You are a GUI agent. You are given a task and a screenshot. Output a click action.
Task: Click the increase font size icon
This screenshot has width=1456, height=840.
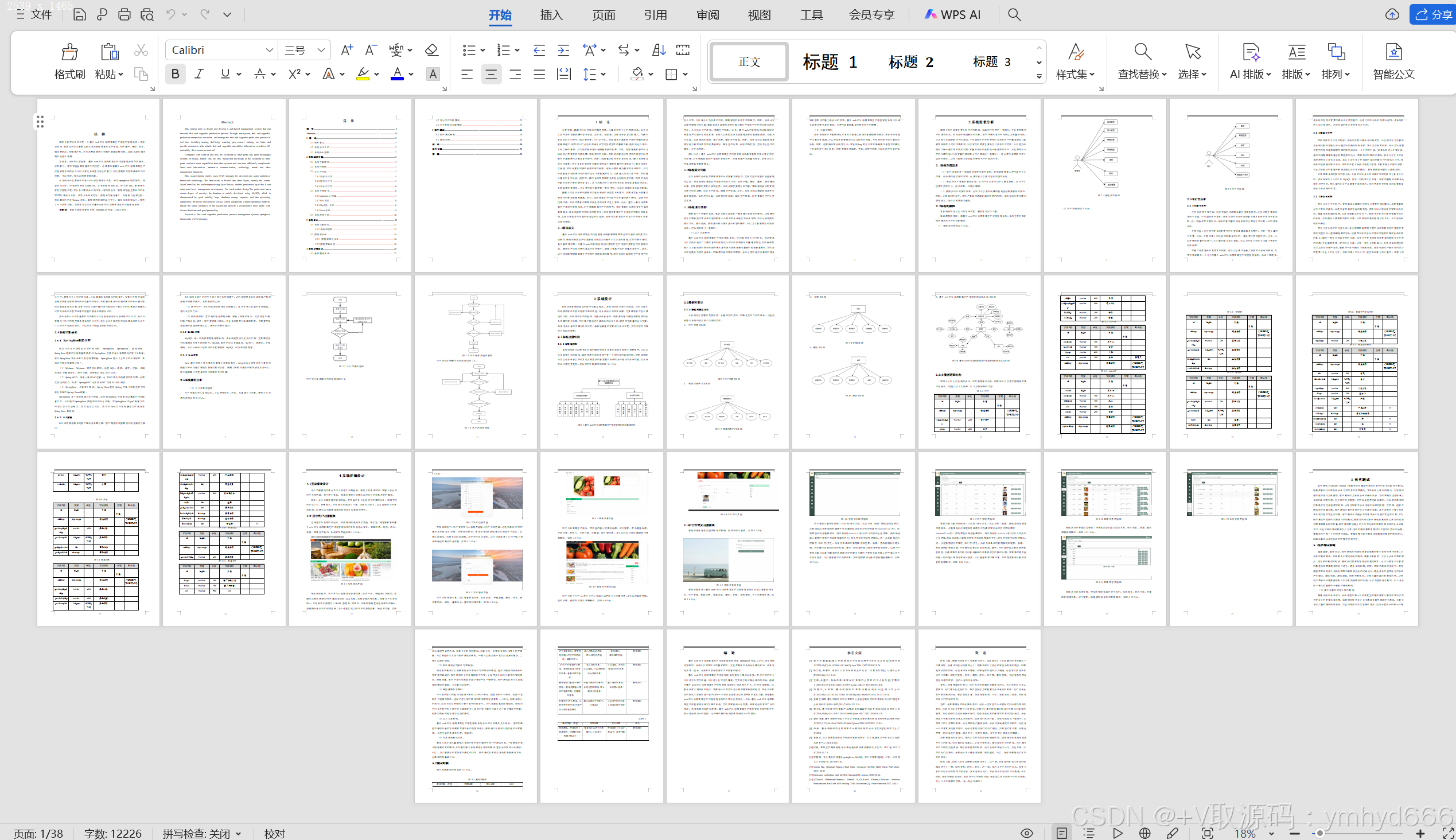click(x=347, y=50)
